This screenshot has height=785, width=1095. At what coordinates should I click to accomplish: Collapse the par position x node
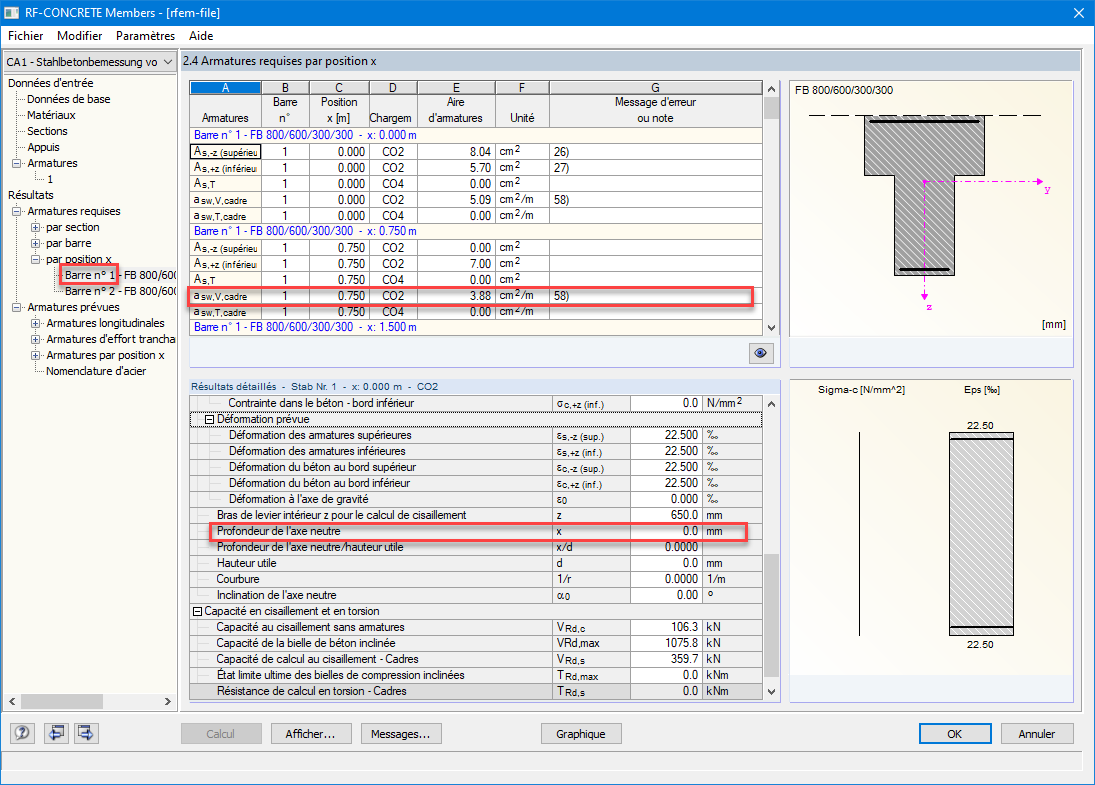[35, 260]
